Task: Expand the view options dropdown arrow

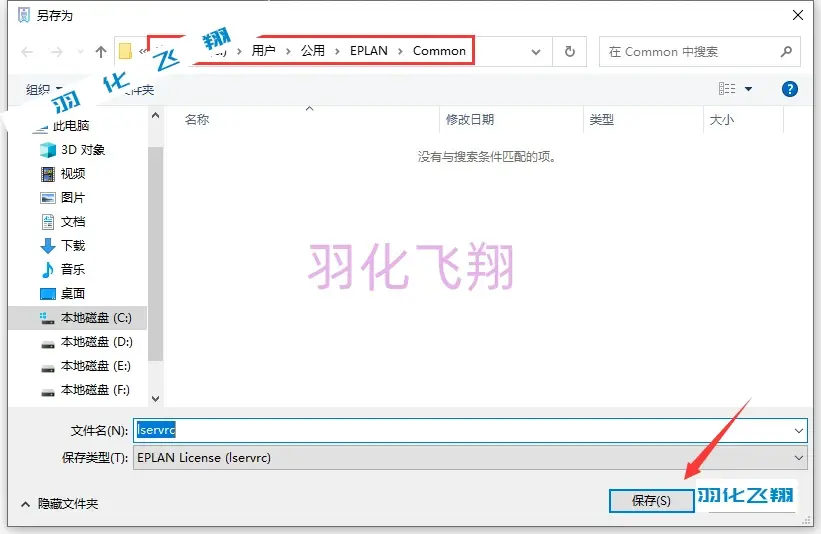Action: point(748,88)
